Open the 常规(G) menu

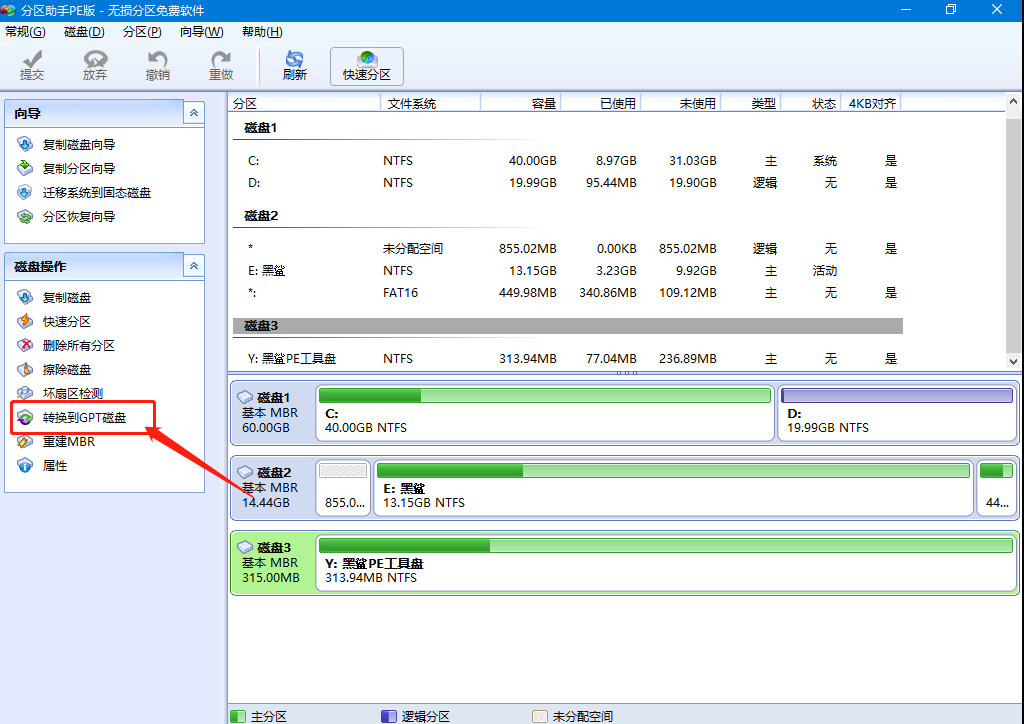coord(25,31)
